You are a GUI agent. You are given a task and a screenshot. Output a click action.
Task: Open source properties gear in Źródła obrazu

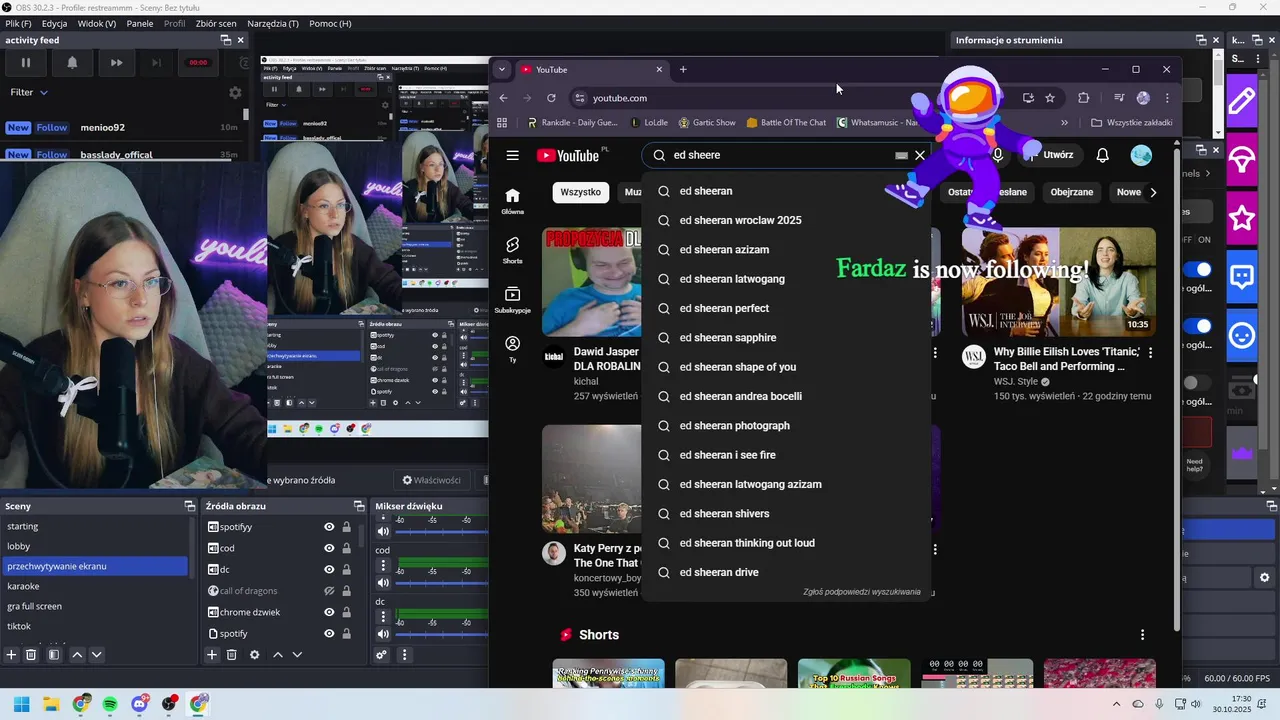pos(254,655)
